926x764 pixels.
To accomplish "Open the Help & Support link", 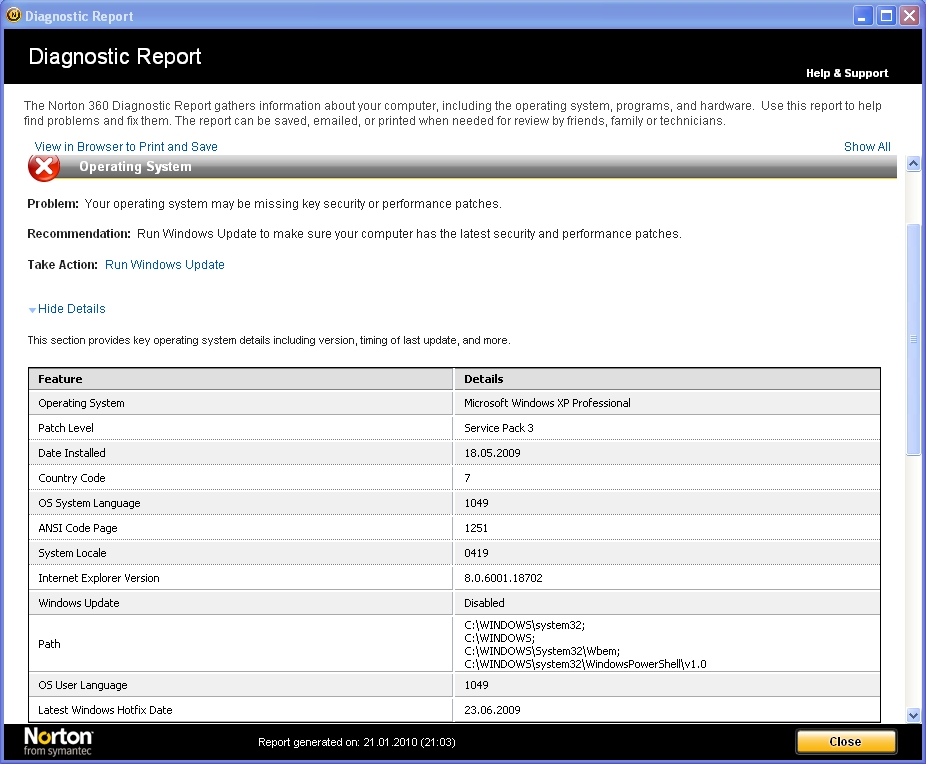I will (847, 73).
